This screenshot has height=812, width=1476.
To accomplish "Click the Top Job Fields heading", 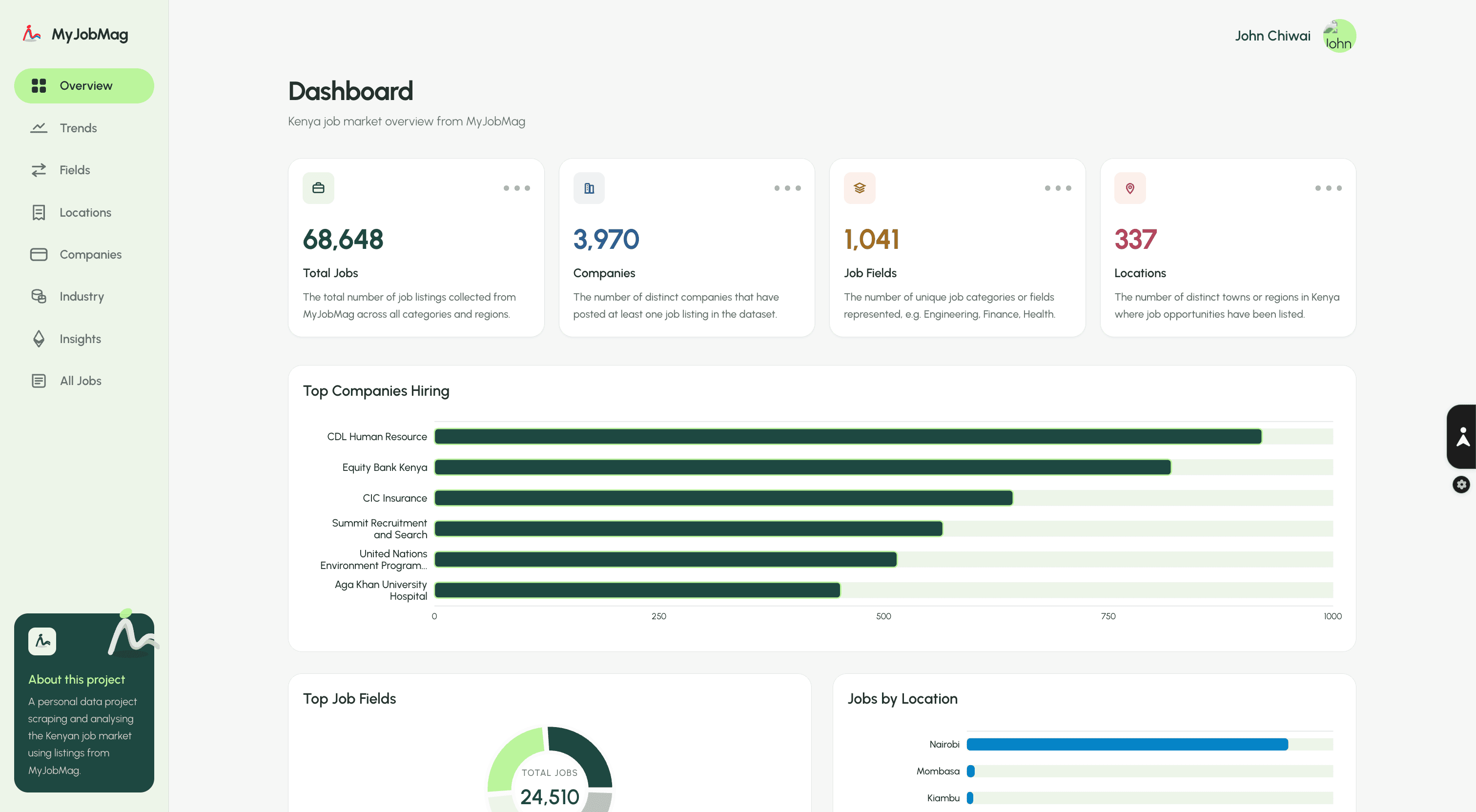I will [349, 699].
